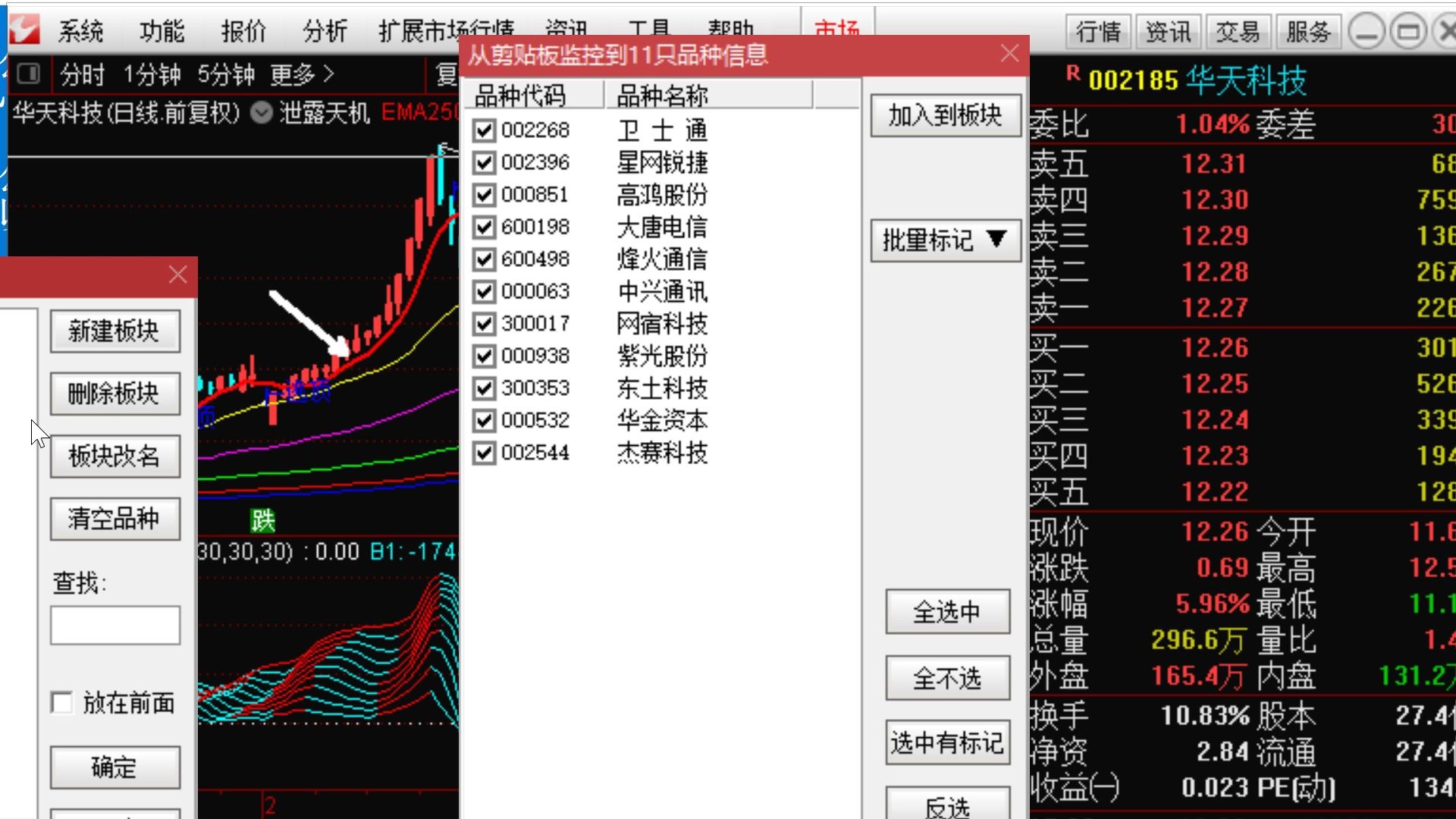The width and height of the screenshot is (1456, 819).
Task: Close the clipboard monitoring dialog
Action: 1009,53
